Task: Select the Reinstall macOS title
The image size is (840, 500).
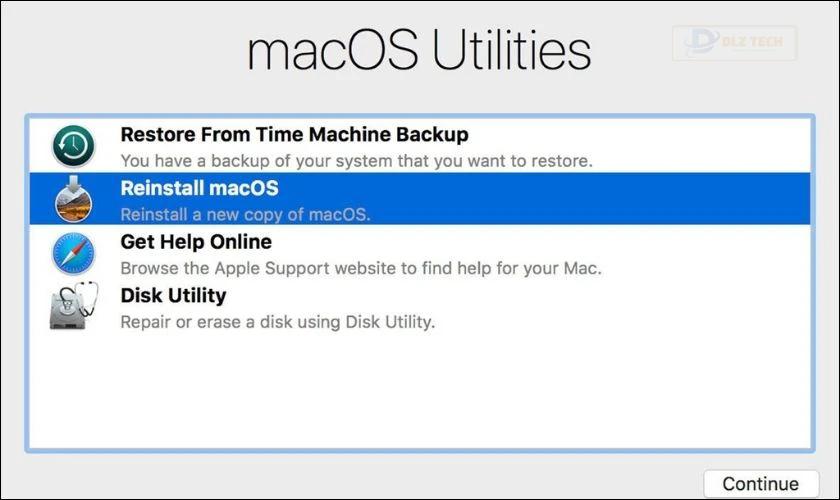Action: pos(199,188)
